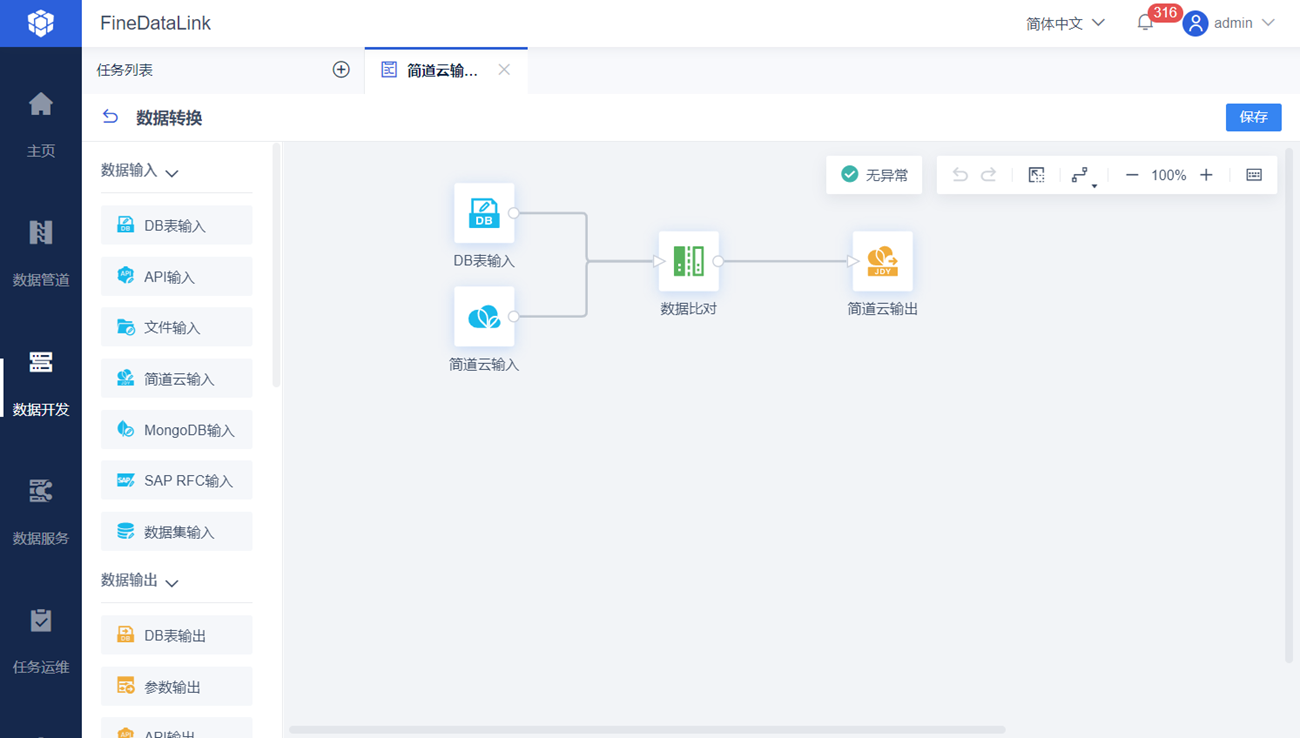Pick the SAP RFC输入 operator from palette
The height and width of the screenshot is (738, 1300).
(x=176, y=481)
